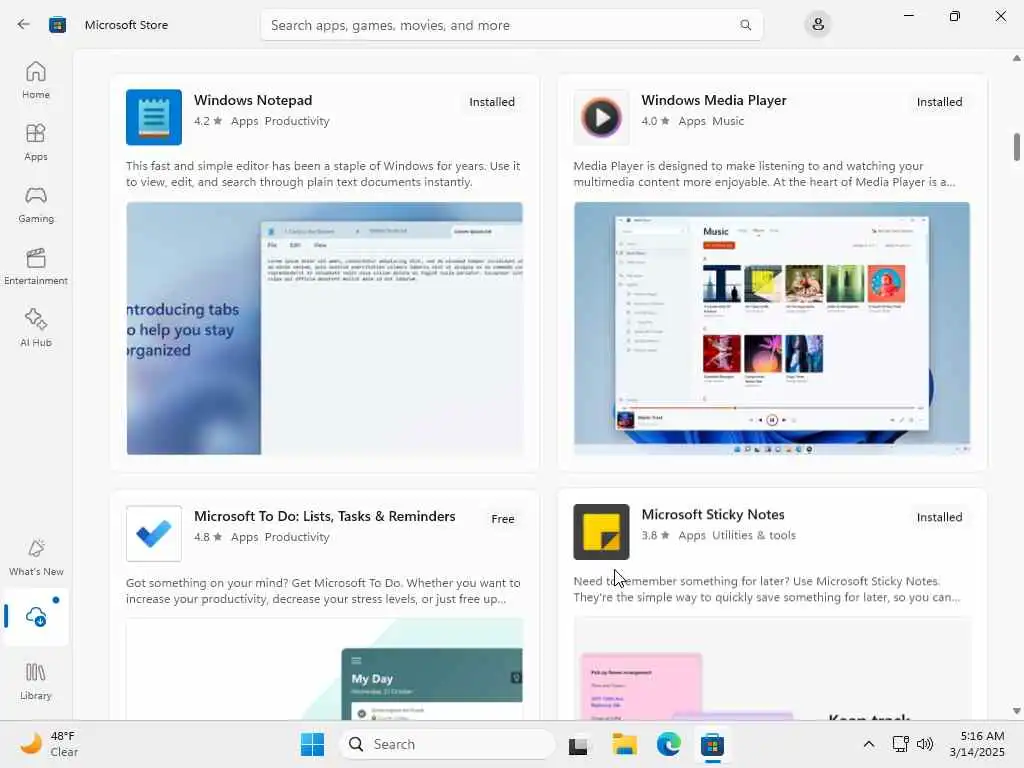Open Microsoft To Do: Lists, Tasks & Reminders title
The width and height of the screenshot is (1024, 768).
[325, 516]
